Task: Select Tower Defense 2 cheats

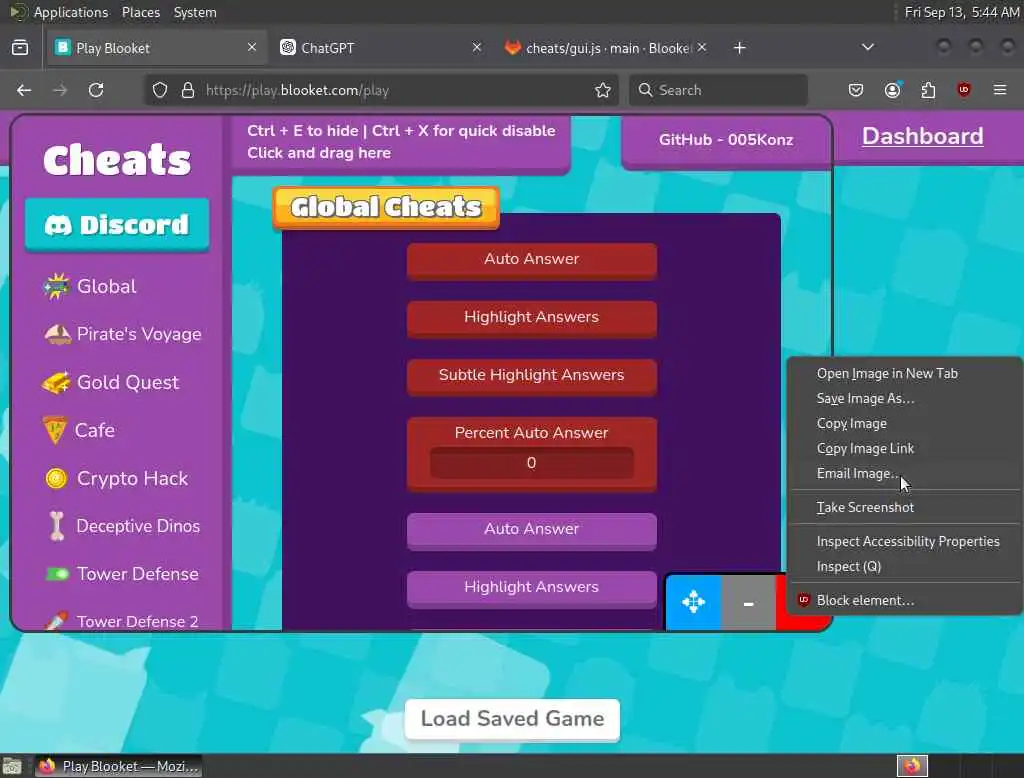Action: [x=121, y=621]
